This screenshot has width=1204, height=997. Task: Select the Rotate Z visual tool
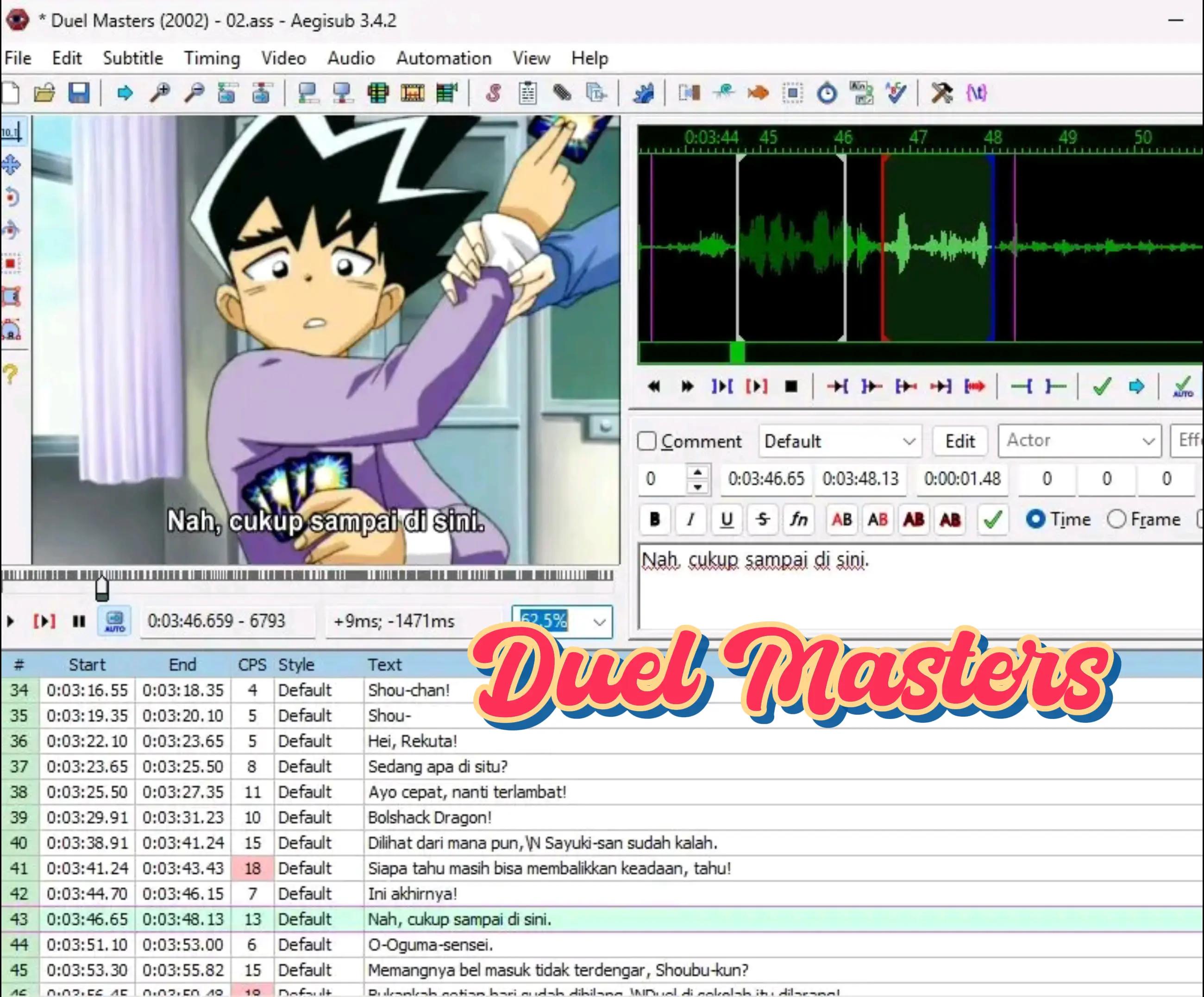point(12,198)
